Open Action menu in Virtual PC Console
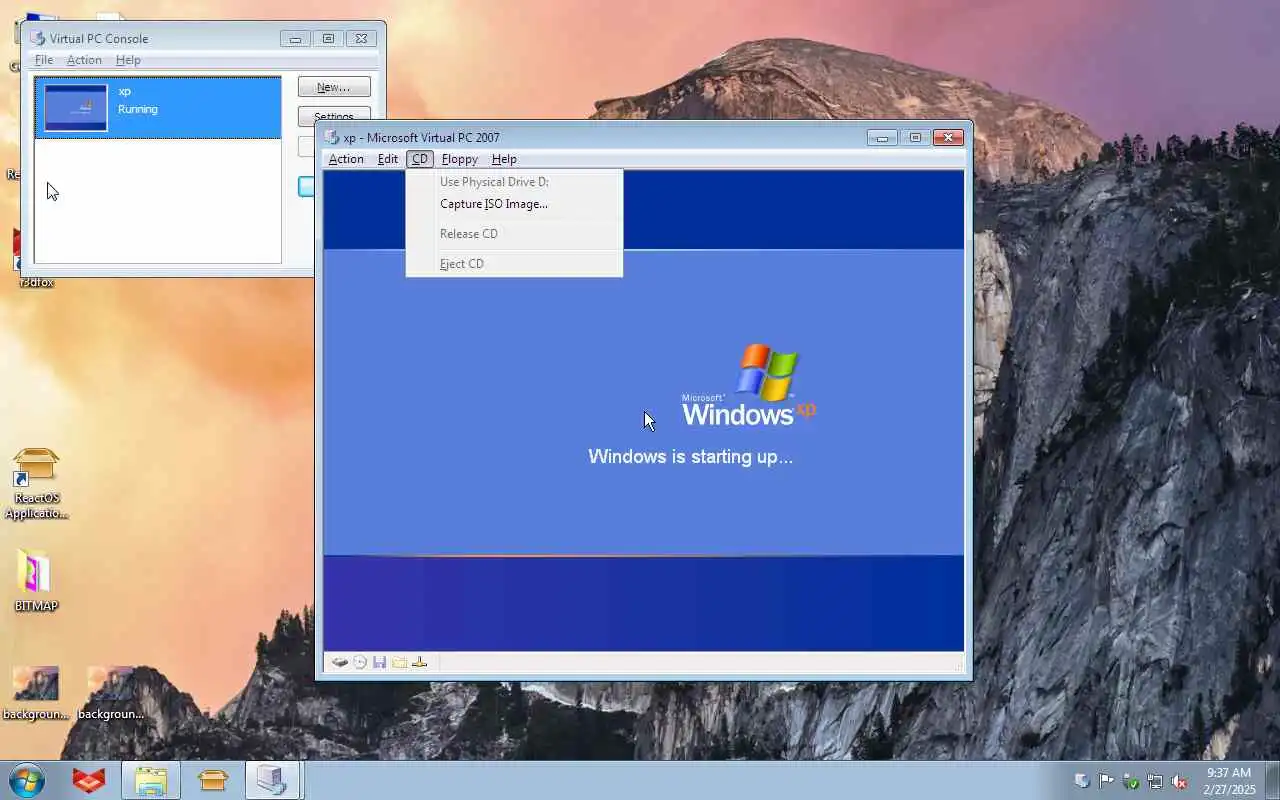Image resolution: width=1280 pixels, height=800 pixels. click(84, 60)
